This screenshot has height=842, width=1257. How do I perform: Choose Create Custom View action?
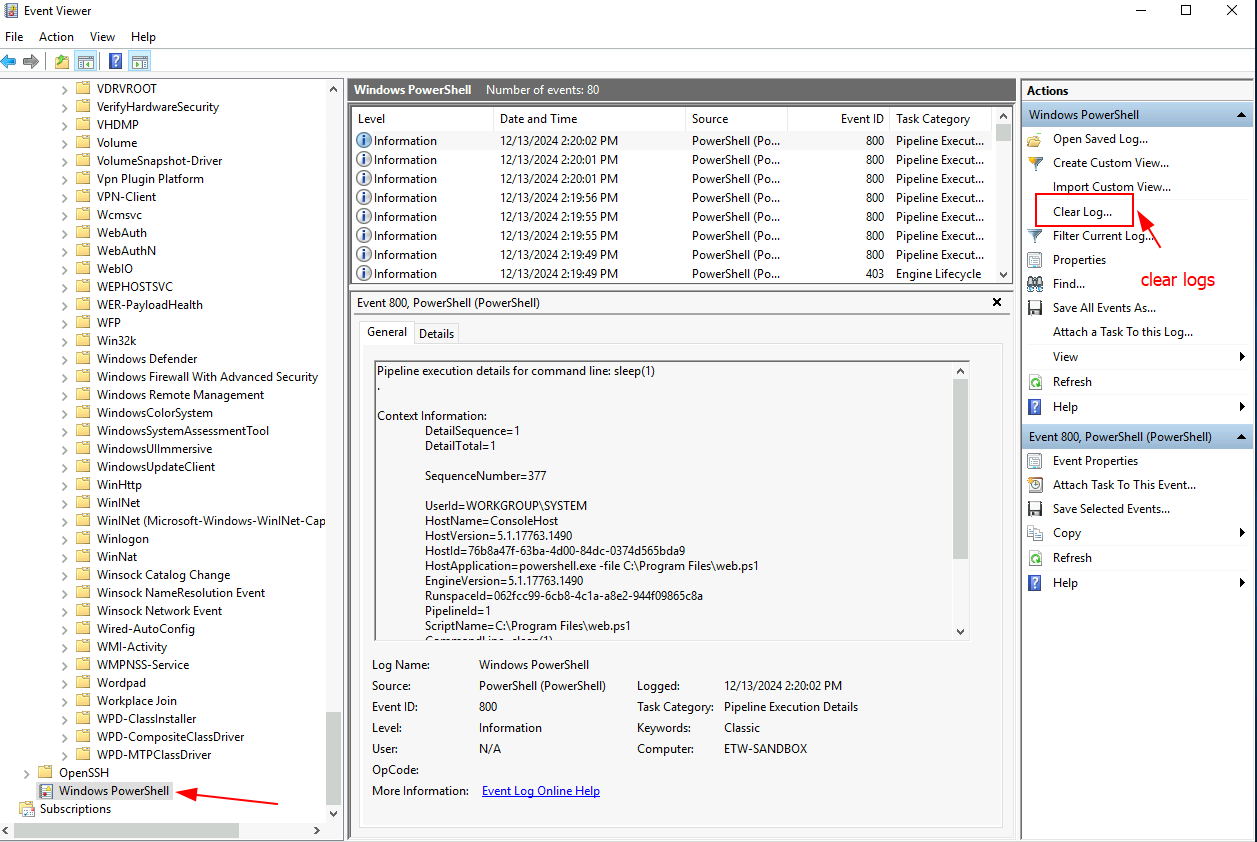(x=1110, y=163)
